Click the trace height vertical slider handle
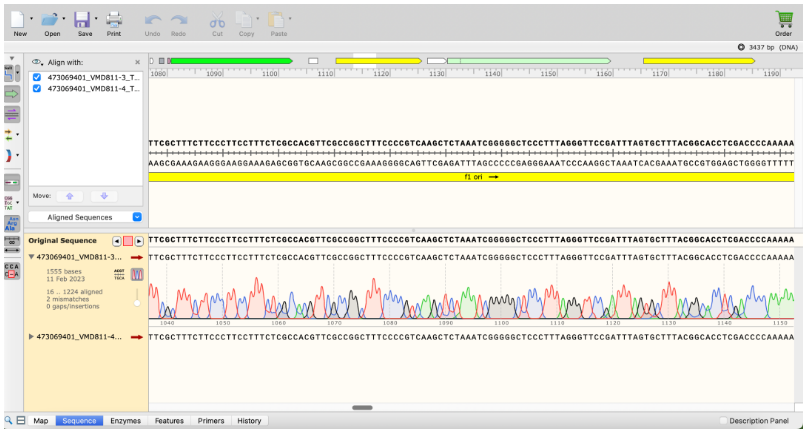The image size is (808, 433). pos(137,303)
